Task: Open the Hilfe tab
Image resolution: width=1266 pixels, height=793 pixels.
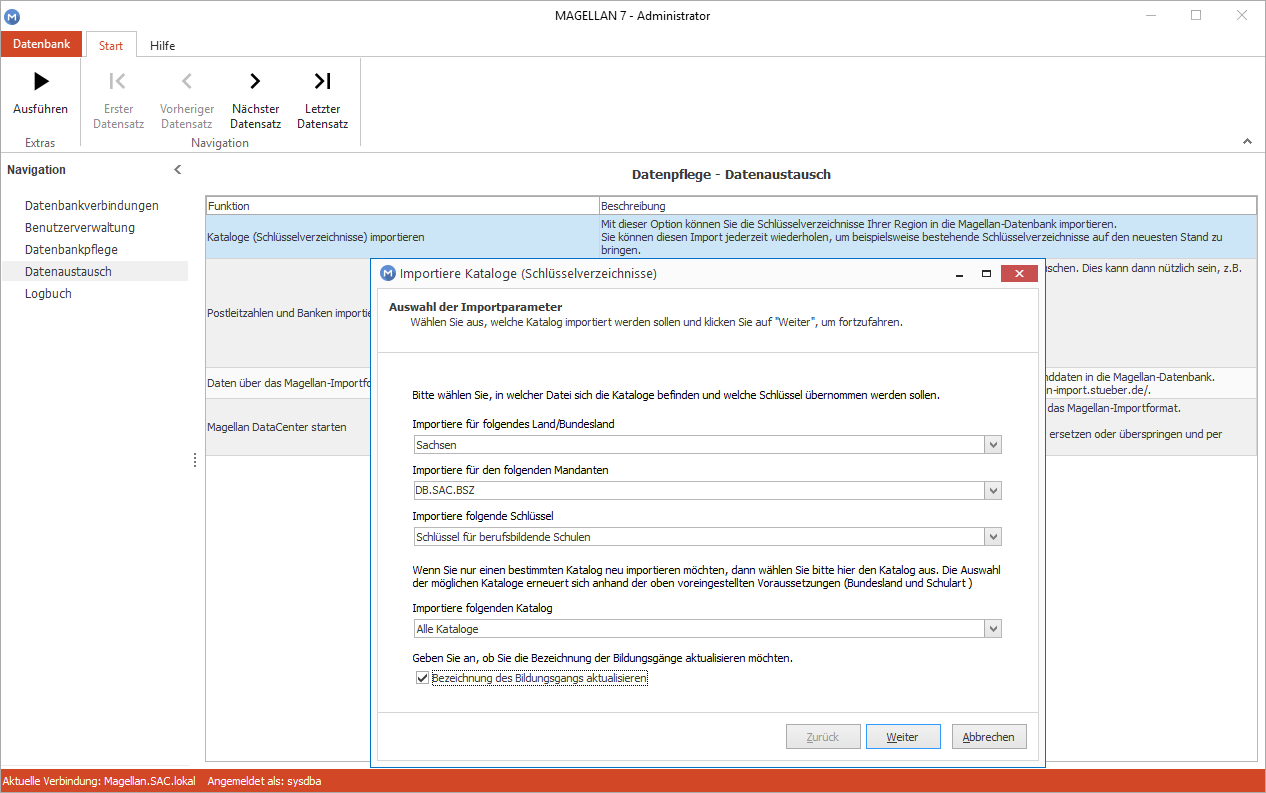Action: click(163, 45)
